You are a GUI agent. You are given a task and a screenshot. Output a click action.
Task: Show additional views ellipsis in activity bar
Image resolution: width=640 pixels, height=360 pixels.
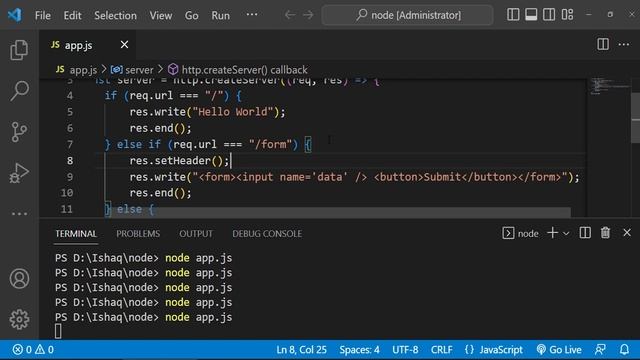[19, 213]
